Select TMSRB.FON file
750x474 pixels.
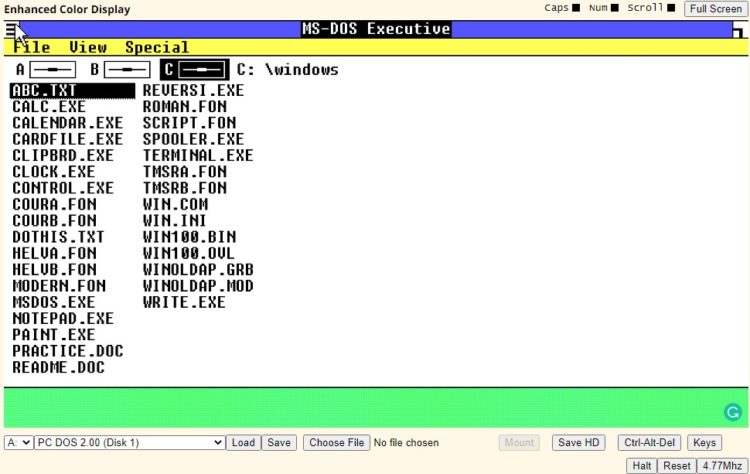(x=185, y=188)
